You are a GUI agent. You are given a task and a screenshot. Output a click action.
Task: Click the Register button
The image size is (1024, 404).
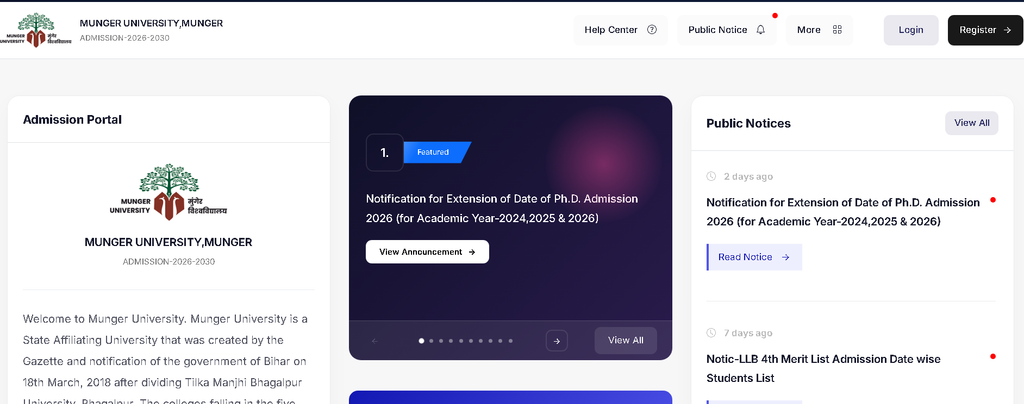985,30
